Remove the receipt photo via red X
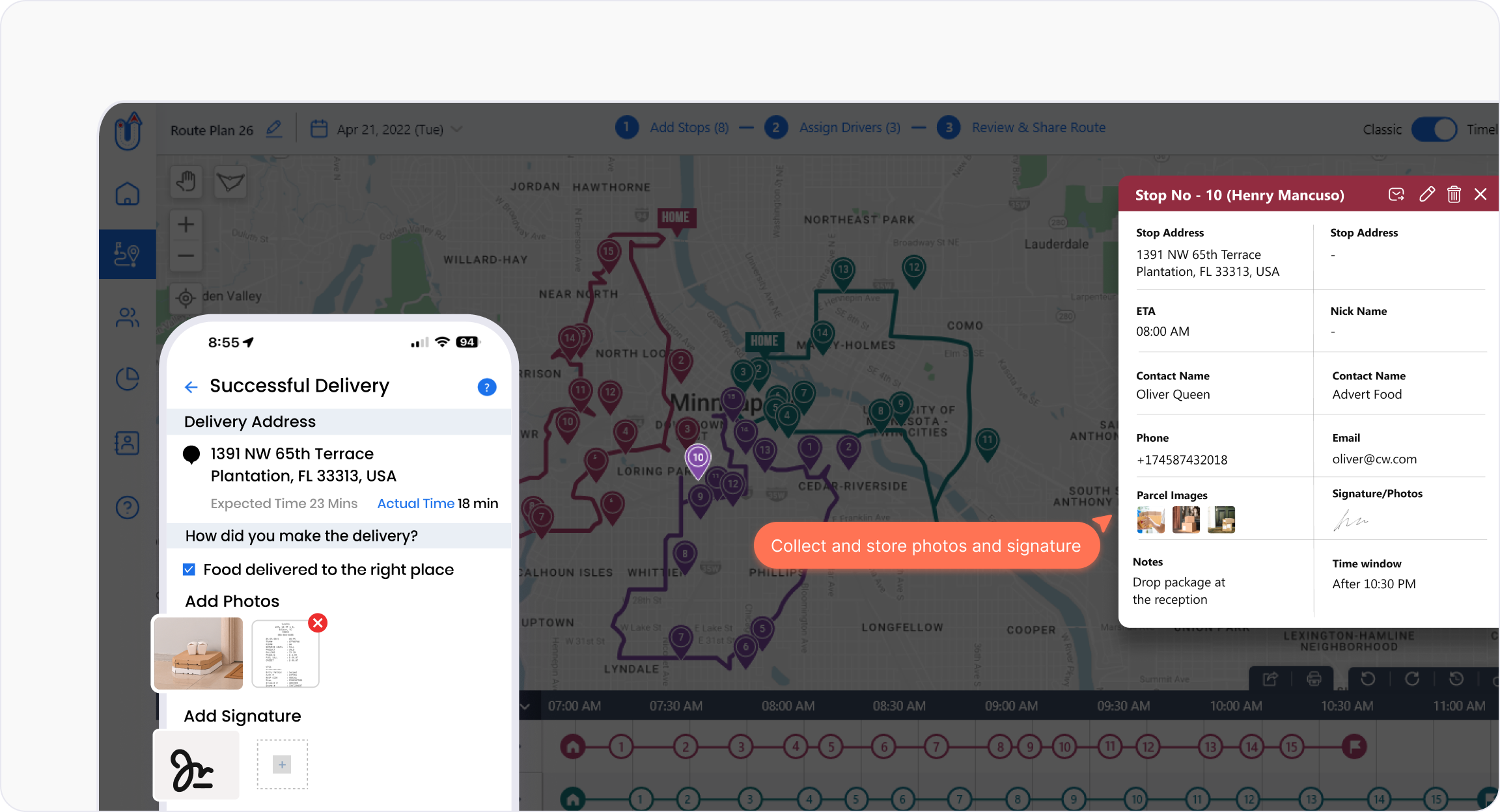The width and height of the screenshot is (1500, 812). tap(318, 623)
